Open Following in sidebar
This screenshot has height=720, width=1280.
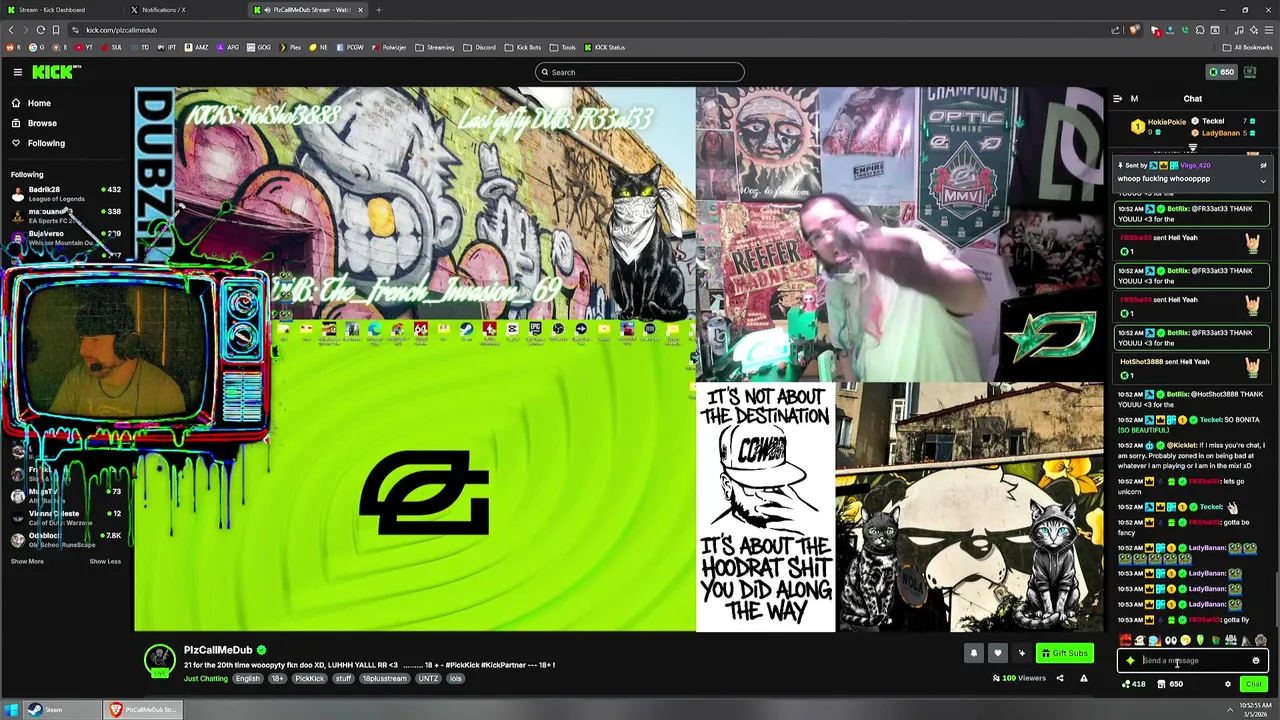(38, 143)
